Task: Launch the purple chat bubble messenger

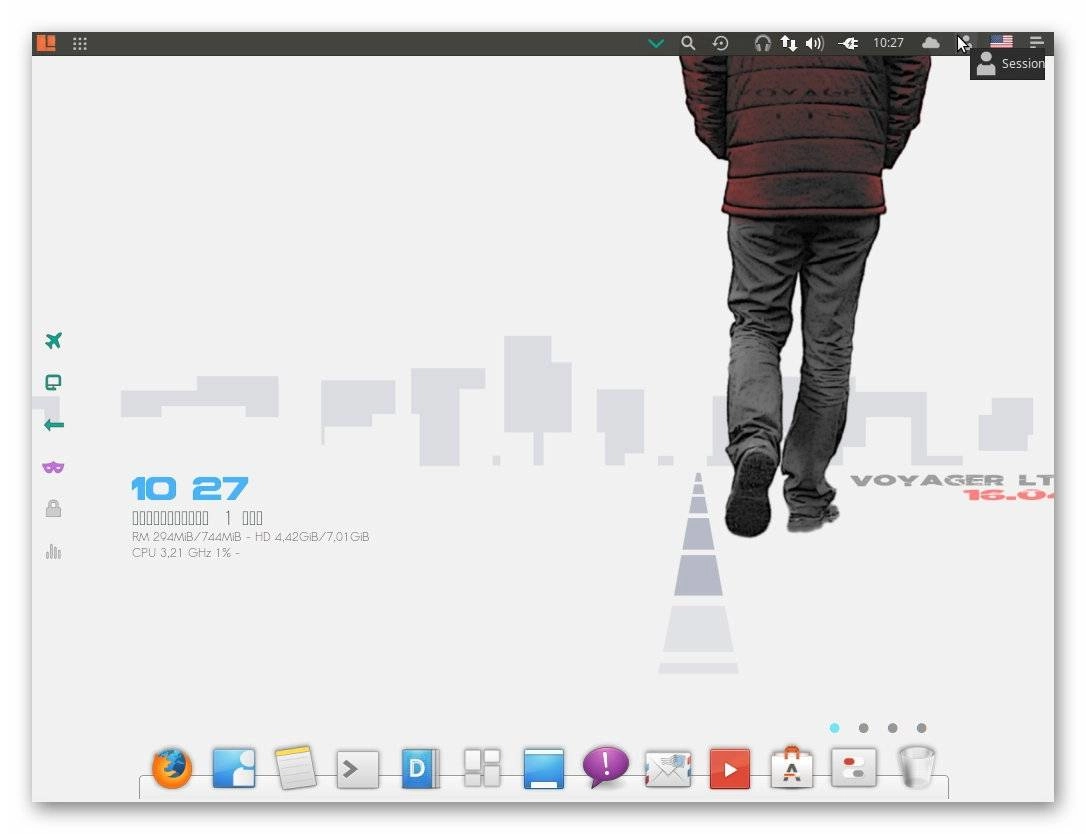Action: tap(605, 767)
